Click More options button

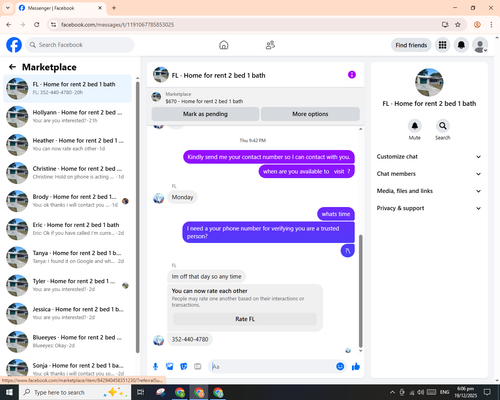point(310,114)
